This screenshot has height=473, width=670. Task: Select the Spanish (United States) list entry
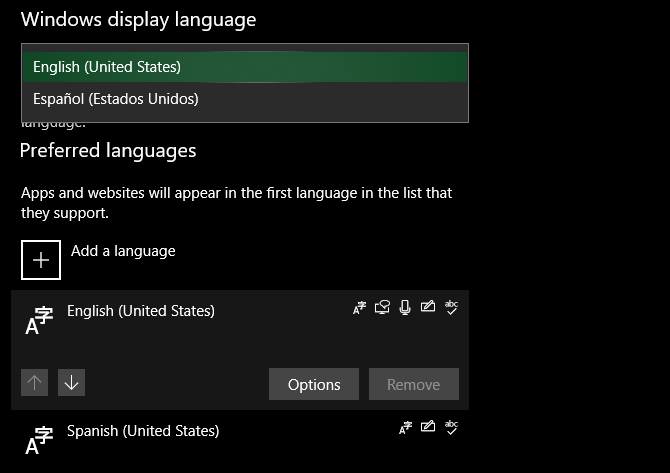143,431
